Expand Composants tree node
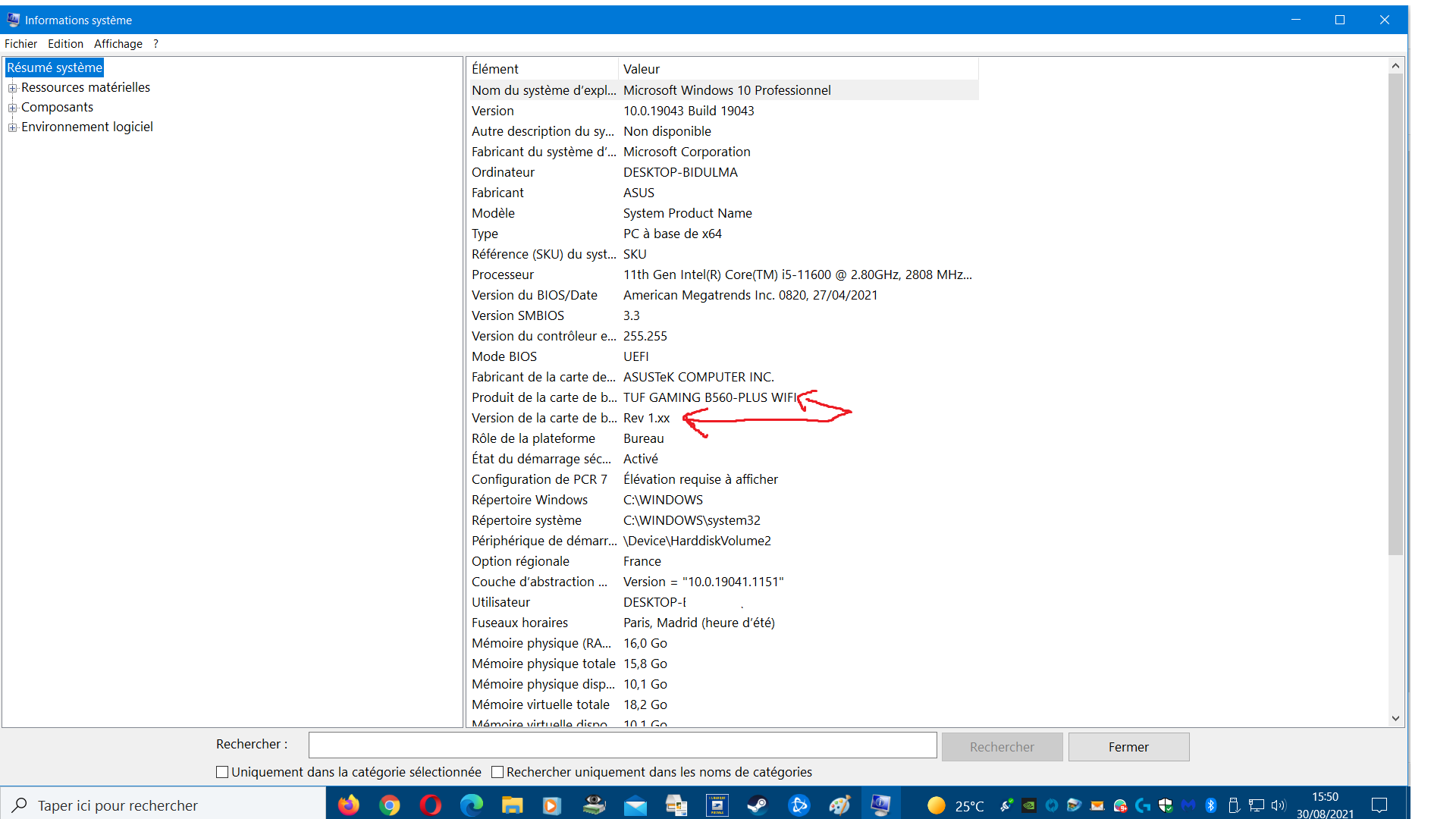Viewport: 1456px width, 819px height. (13, 108)
